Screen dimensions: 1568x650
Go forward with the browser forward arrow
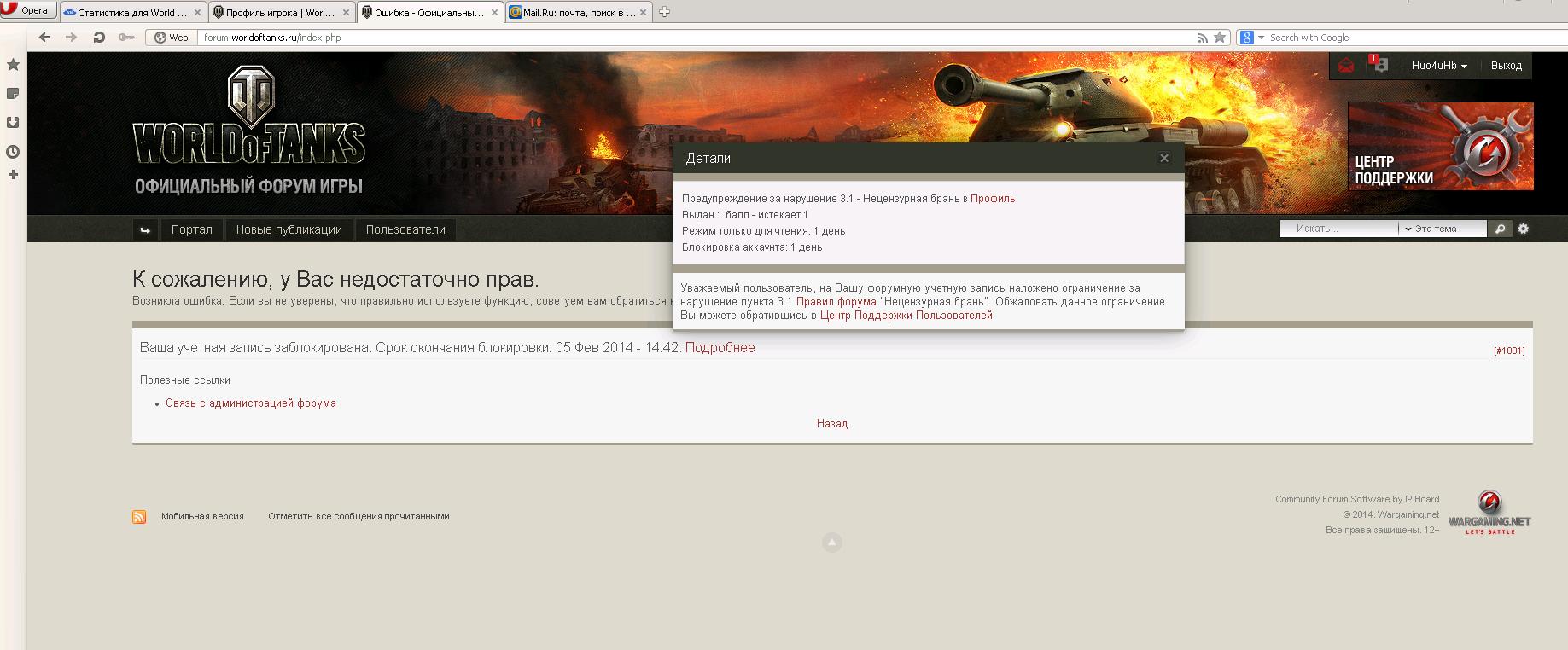point(72,38)
